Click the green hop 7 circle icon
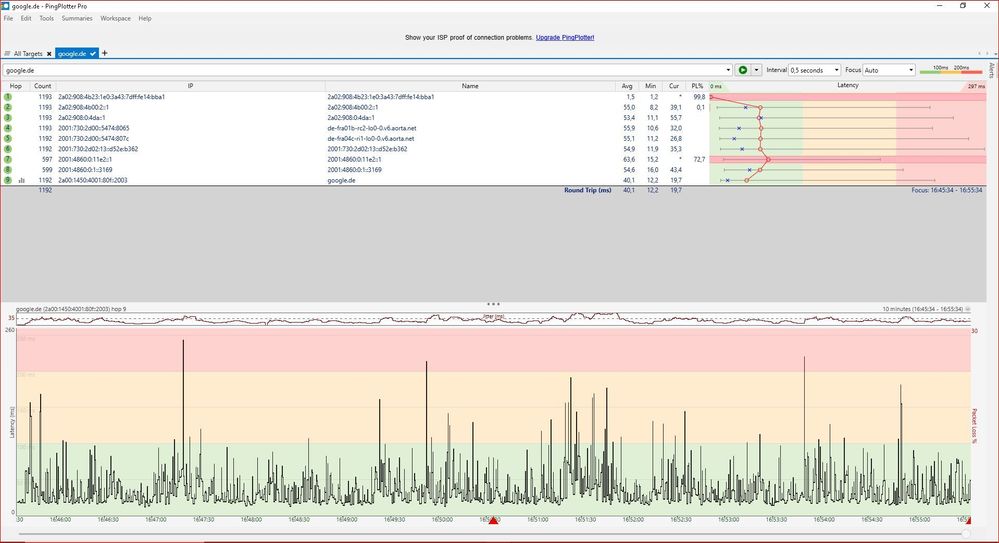 coord(7,159)
